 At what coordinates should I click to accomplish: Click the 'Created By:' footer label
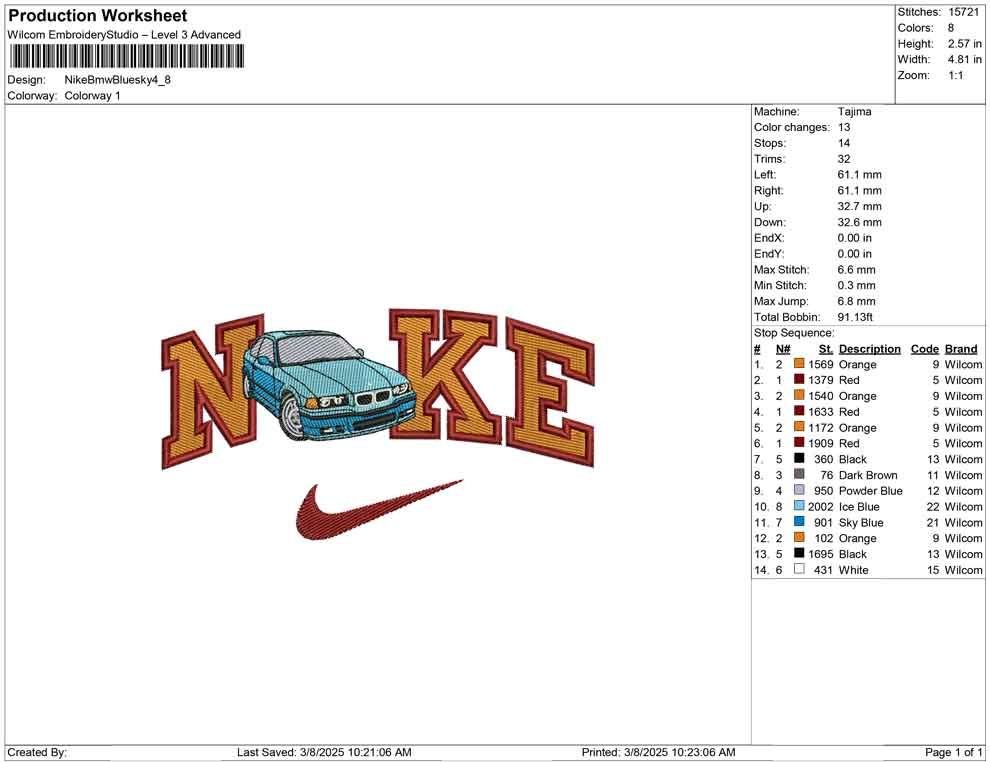[37, 752]
